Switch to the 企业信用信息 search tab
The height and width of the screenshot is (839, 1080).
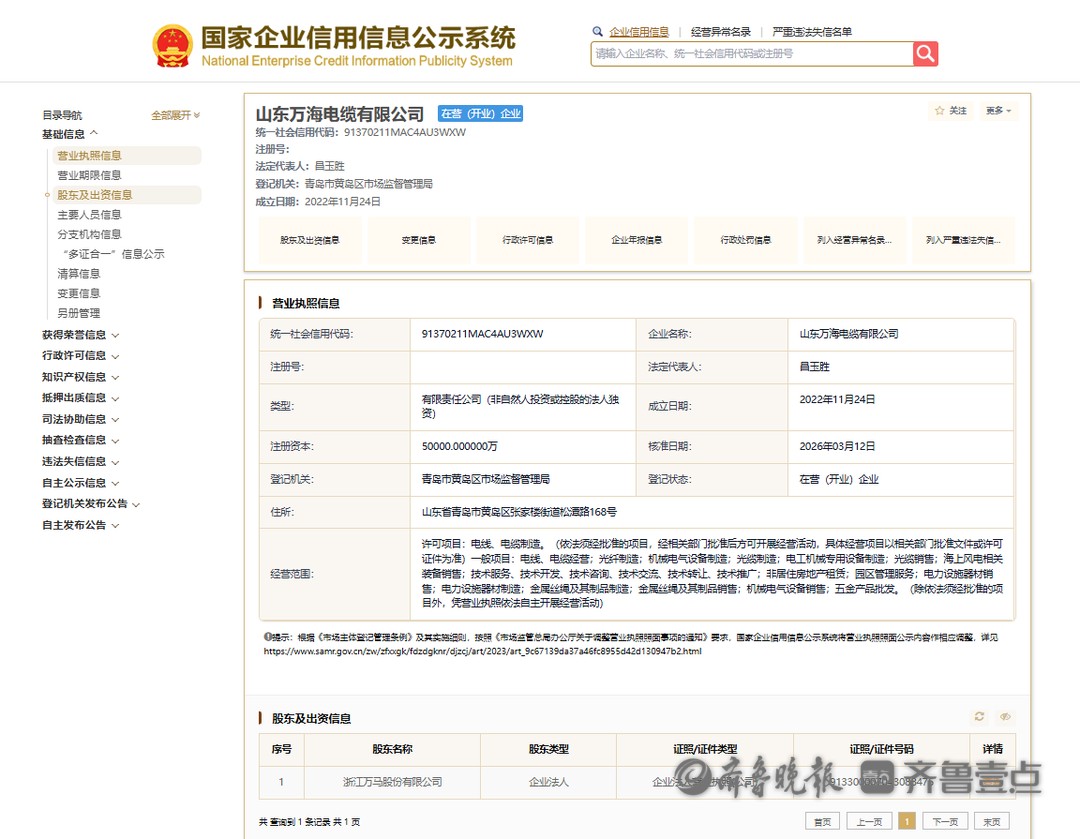click(x=638, y=32)
